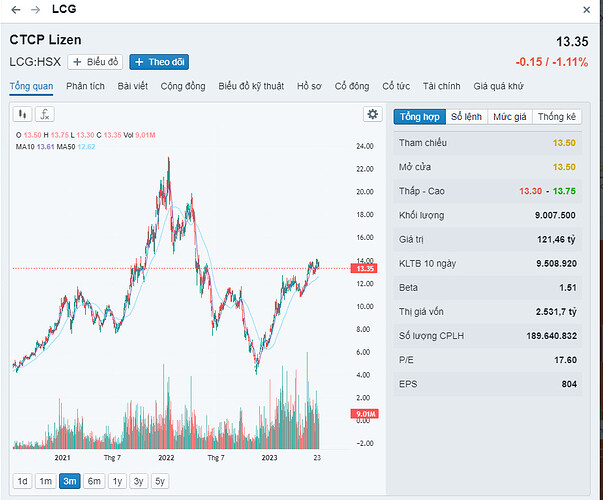Click the red 9.01M volume label
603x500 pixels.
366,414
